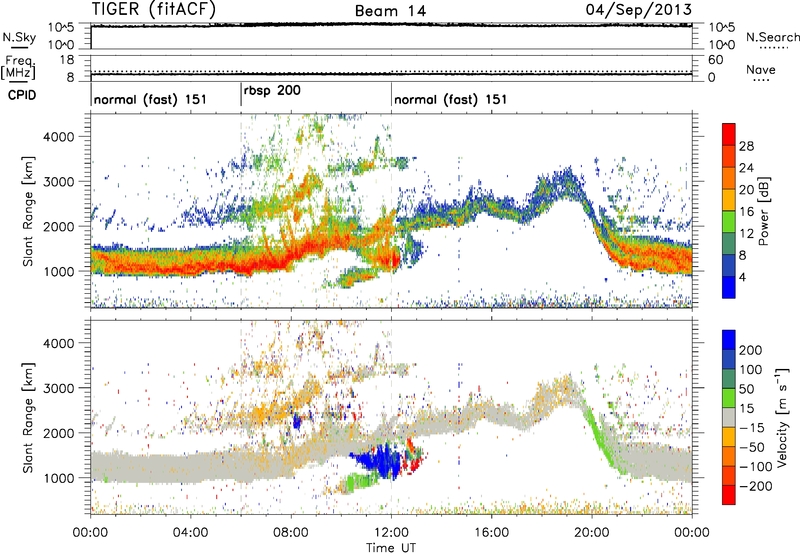Click the CPID row label
Image resolution: width=800 pixels, height=554 pixels.
(21, 95)
